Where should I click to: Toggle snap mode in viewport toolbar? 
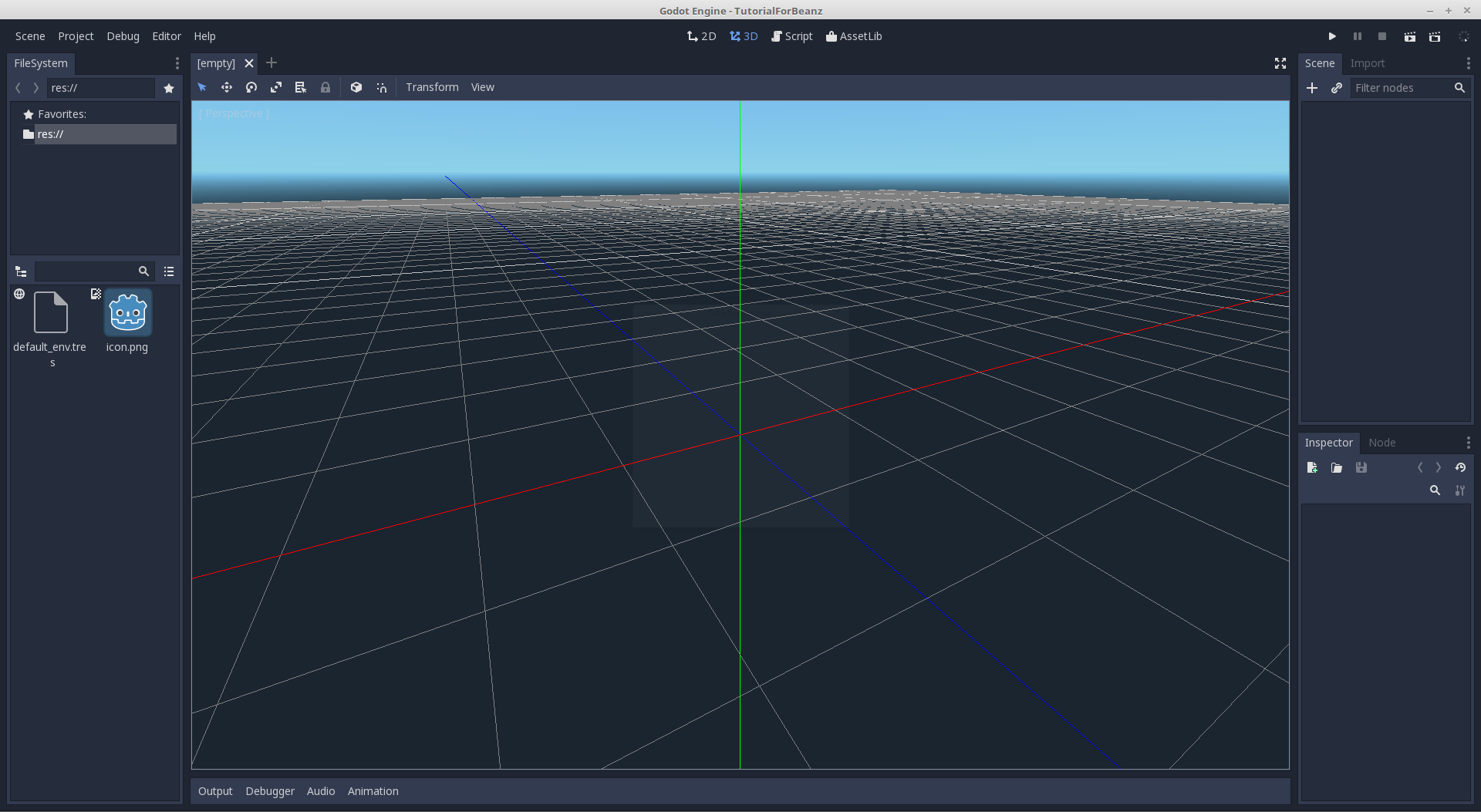[x=381, y=87]
